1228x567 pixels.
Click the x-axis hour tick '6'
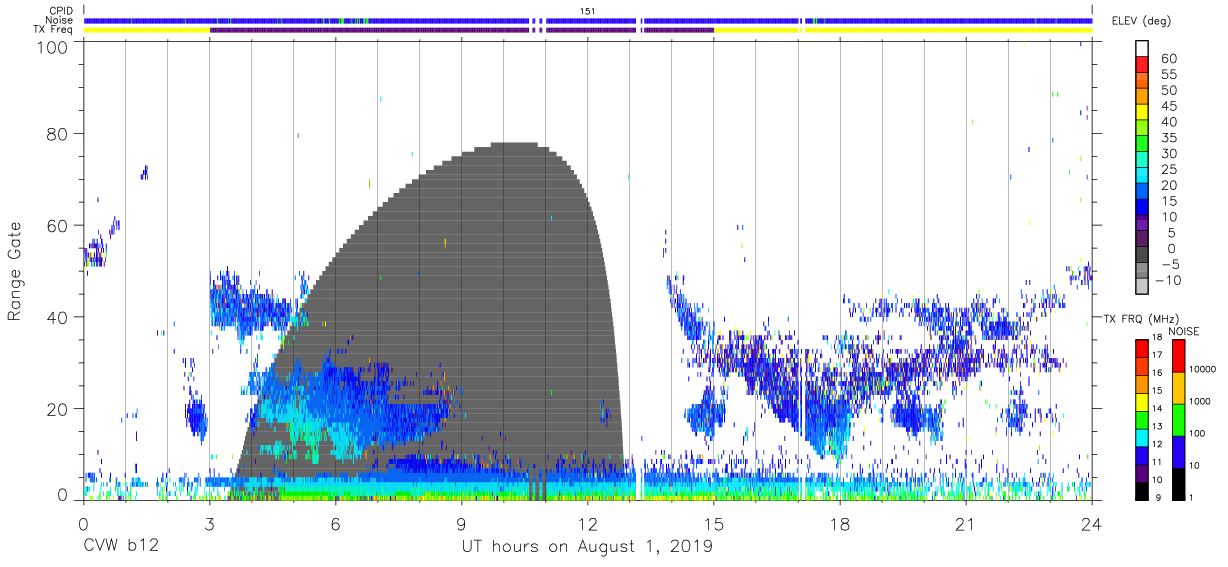[x=335, y=524]
